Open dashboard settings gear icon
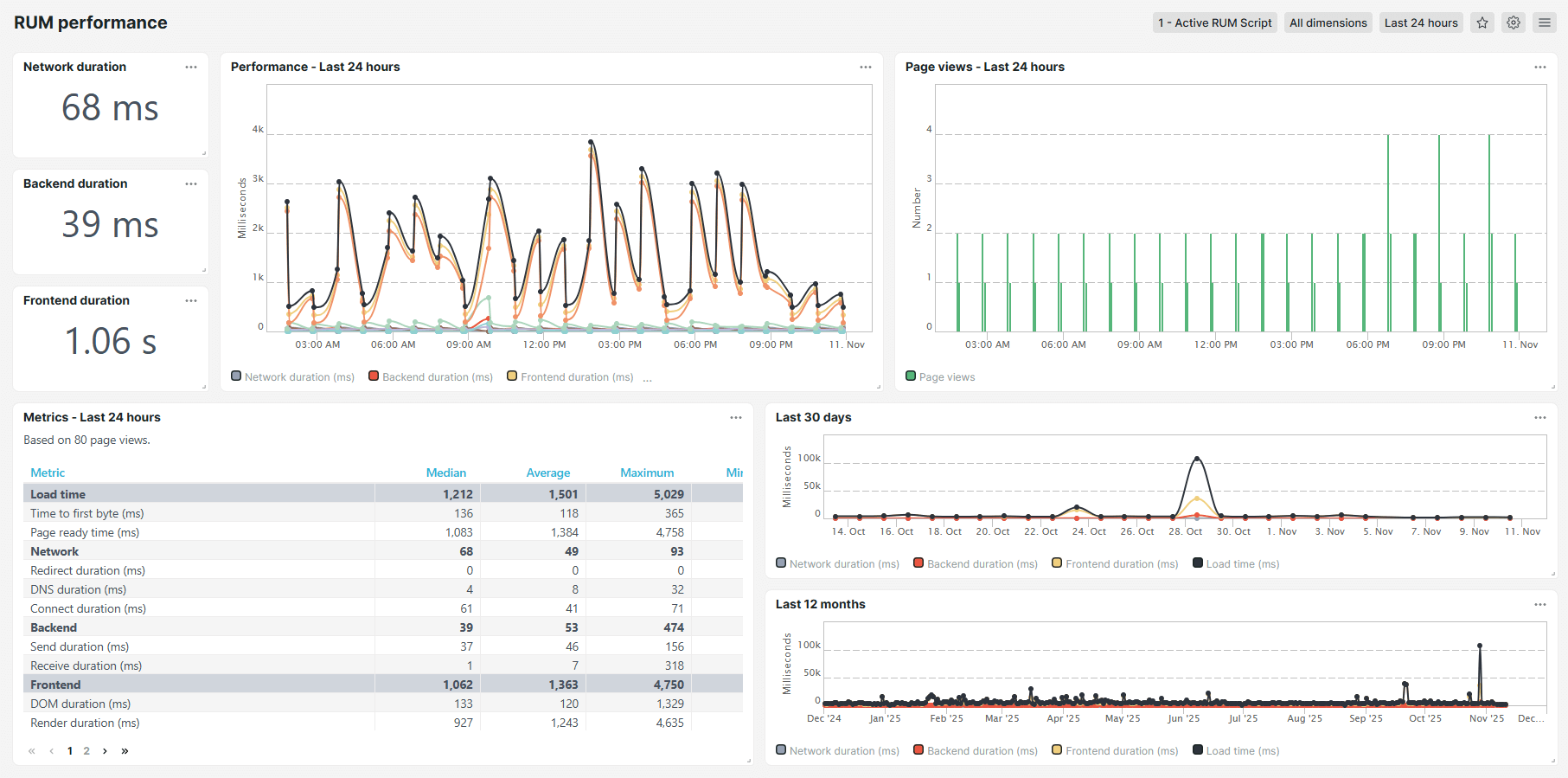This screenshot has height=778, width=1568. coord(1514,23)
